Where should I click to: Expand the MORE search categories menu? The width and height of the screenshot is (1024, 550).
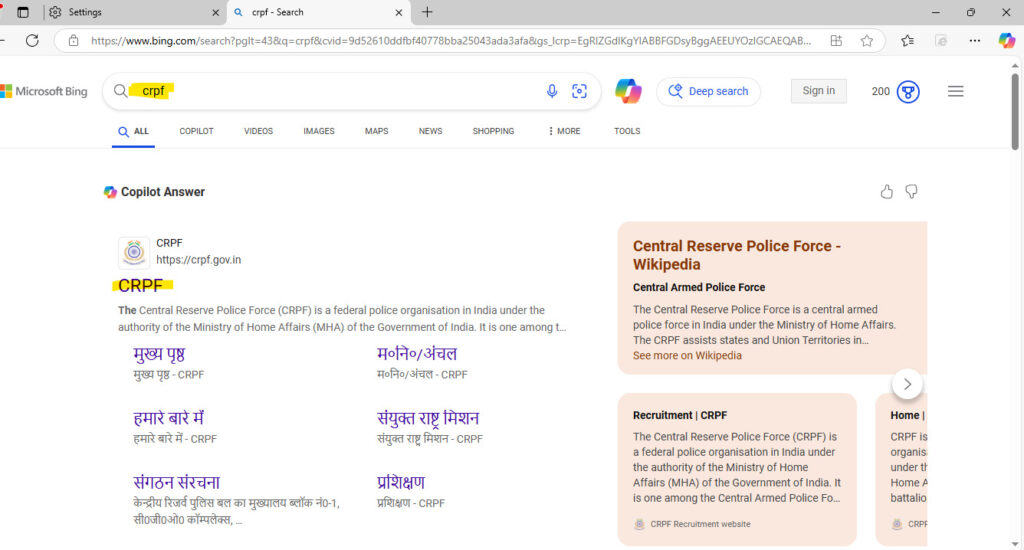[564, 131]
